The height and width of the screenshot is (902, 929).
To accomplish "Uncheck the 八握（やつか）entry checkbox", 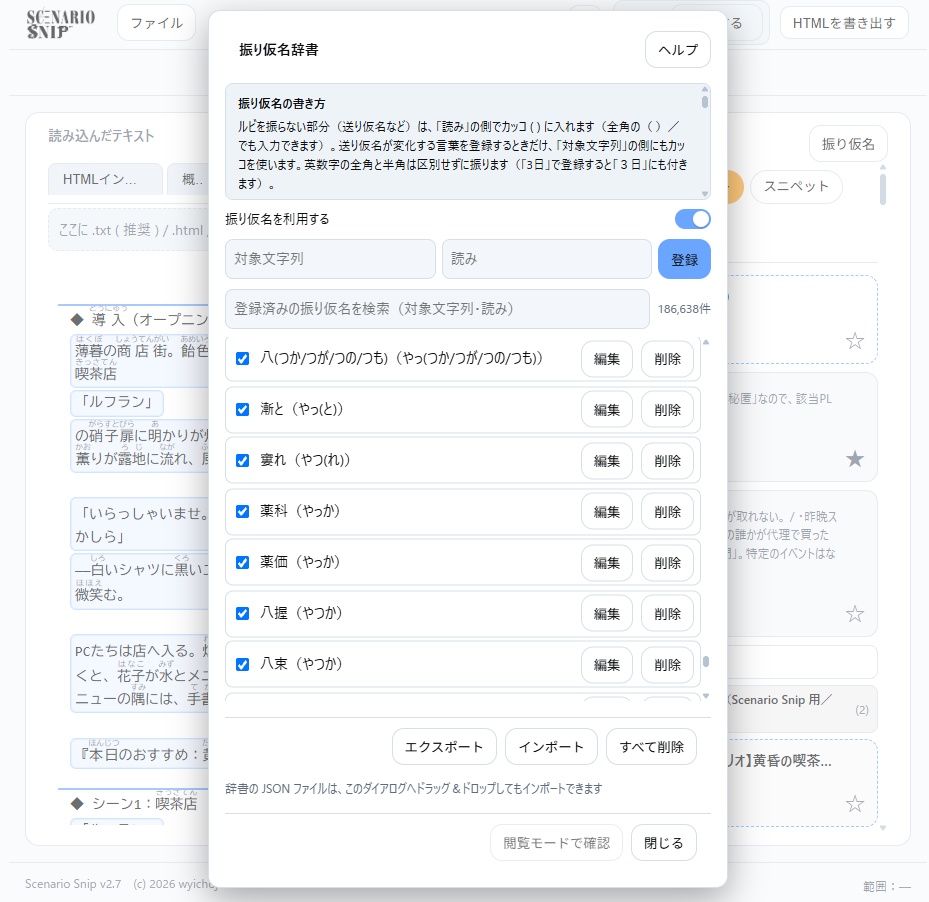I will [242, 613].
